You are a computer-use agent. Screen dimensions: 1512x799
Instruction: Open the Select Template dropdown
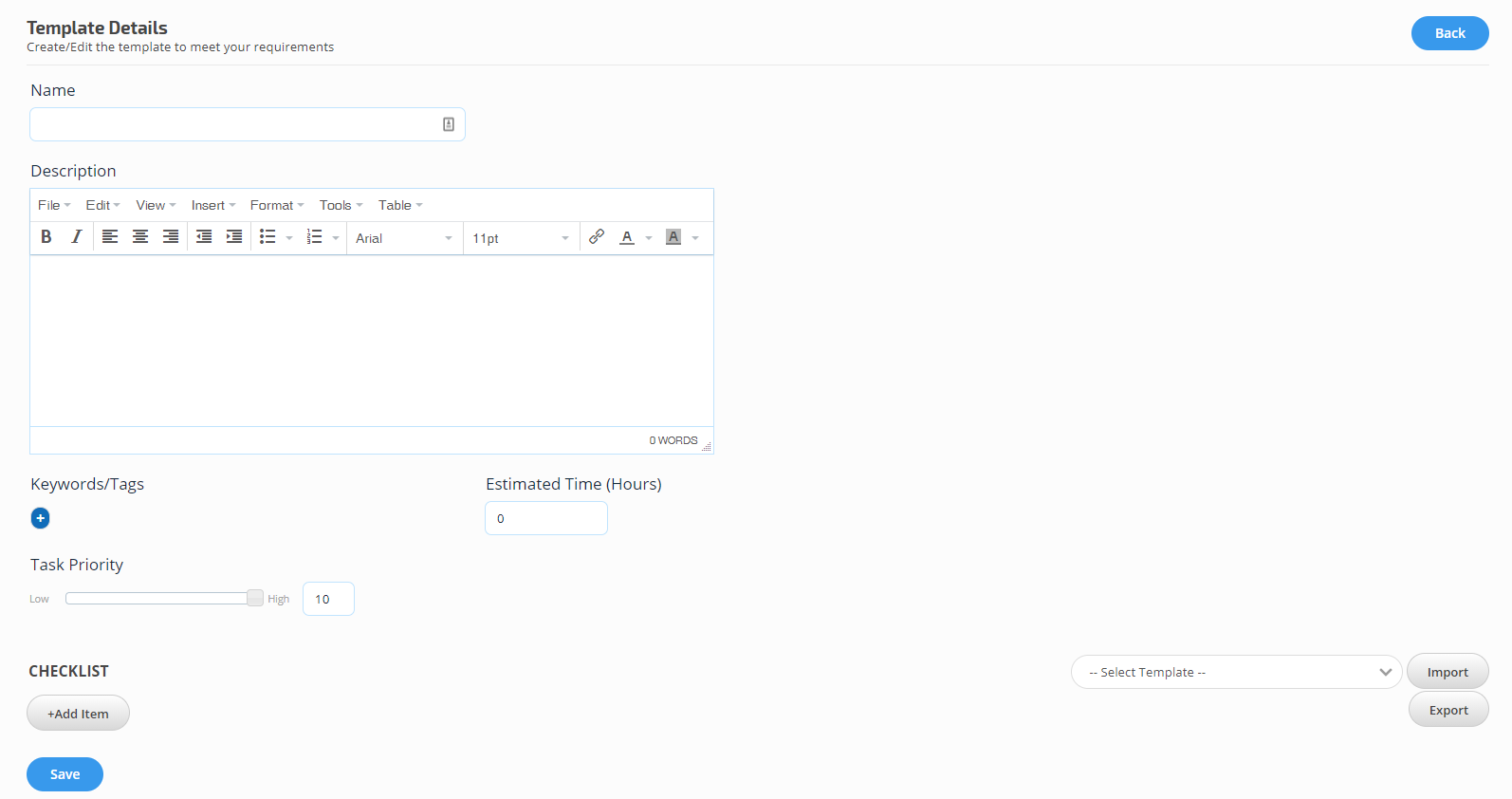1237,672
